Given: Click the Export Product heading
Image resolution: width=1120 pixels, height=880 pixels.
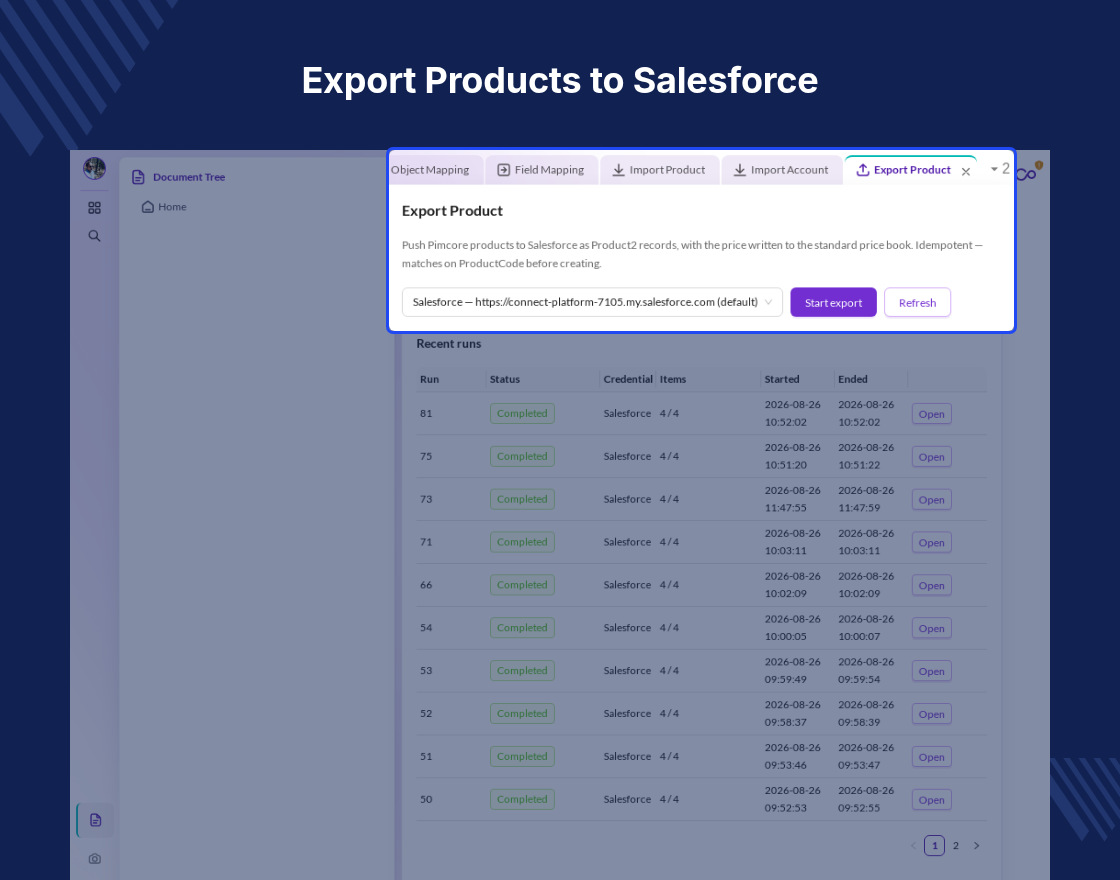Looking at the screenshot, I should [x=452, y=211].
